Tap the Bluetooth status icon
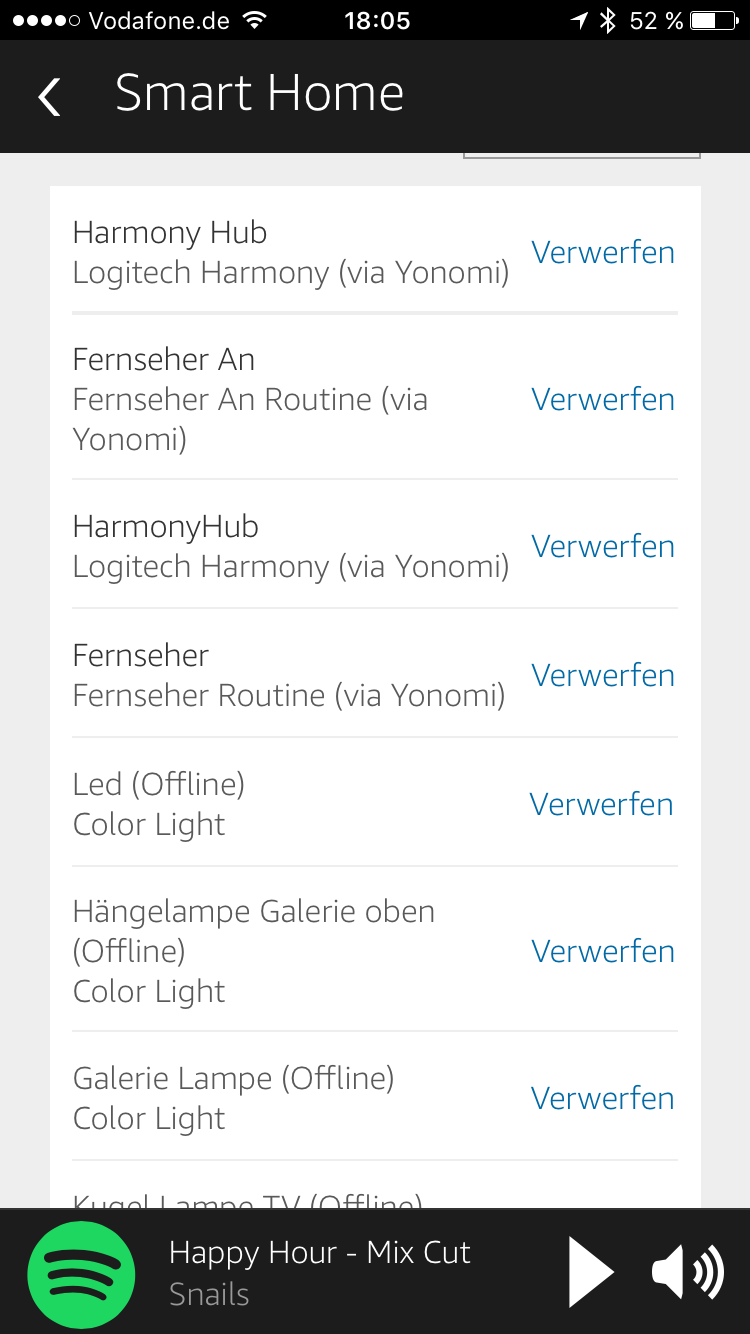 pyautogui.click(x=608, y=20)
